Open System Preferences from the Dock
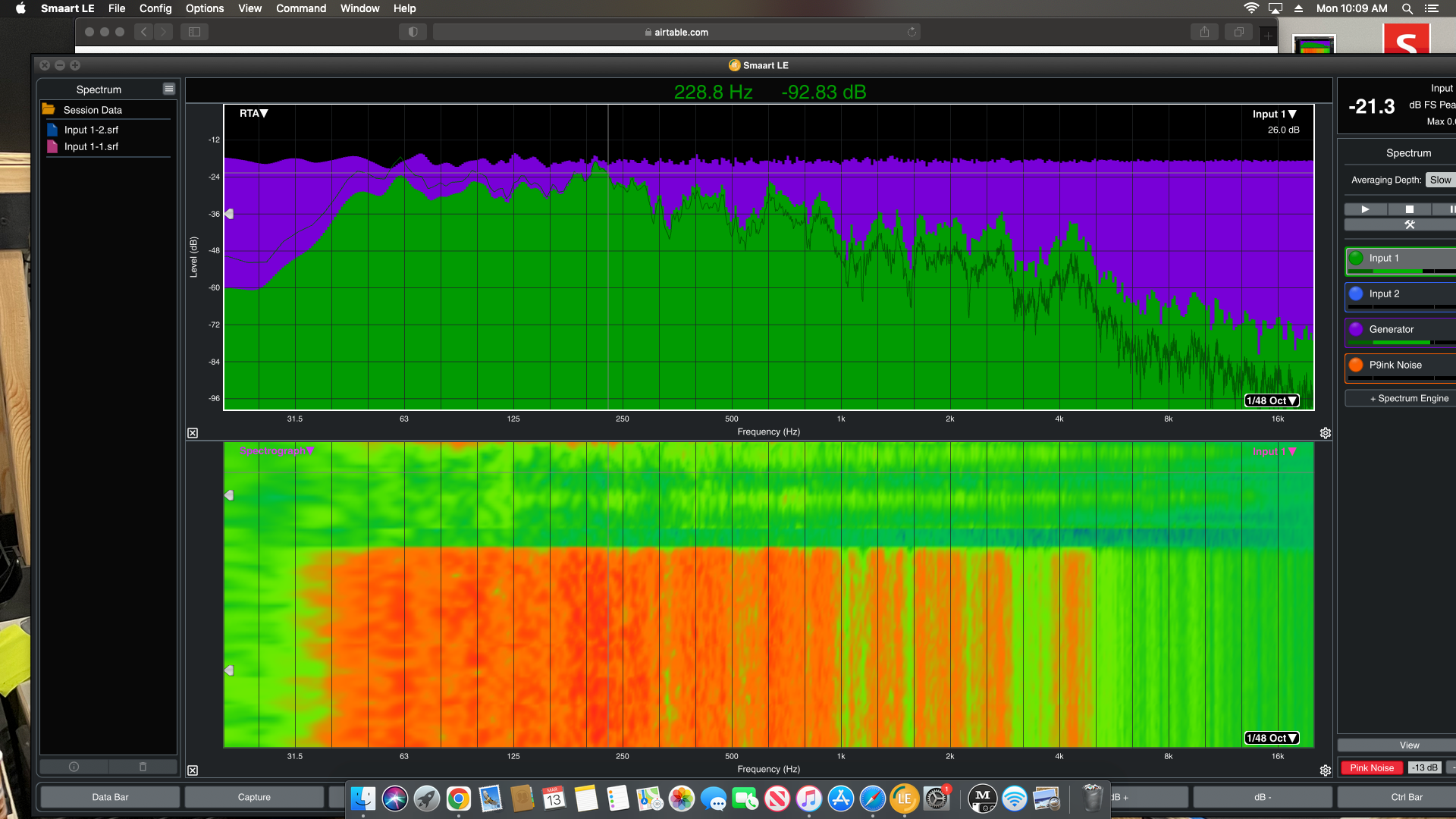The image size is (1456, 819). point(937,799)
